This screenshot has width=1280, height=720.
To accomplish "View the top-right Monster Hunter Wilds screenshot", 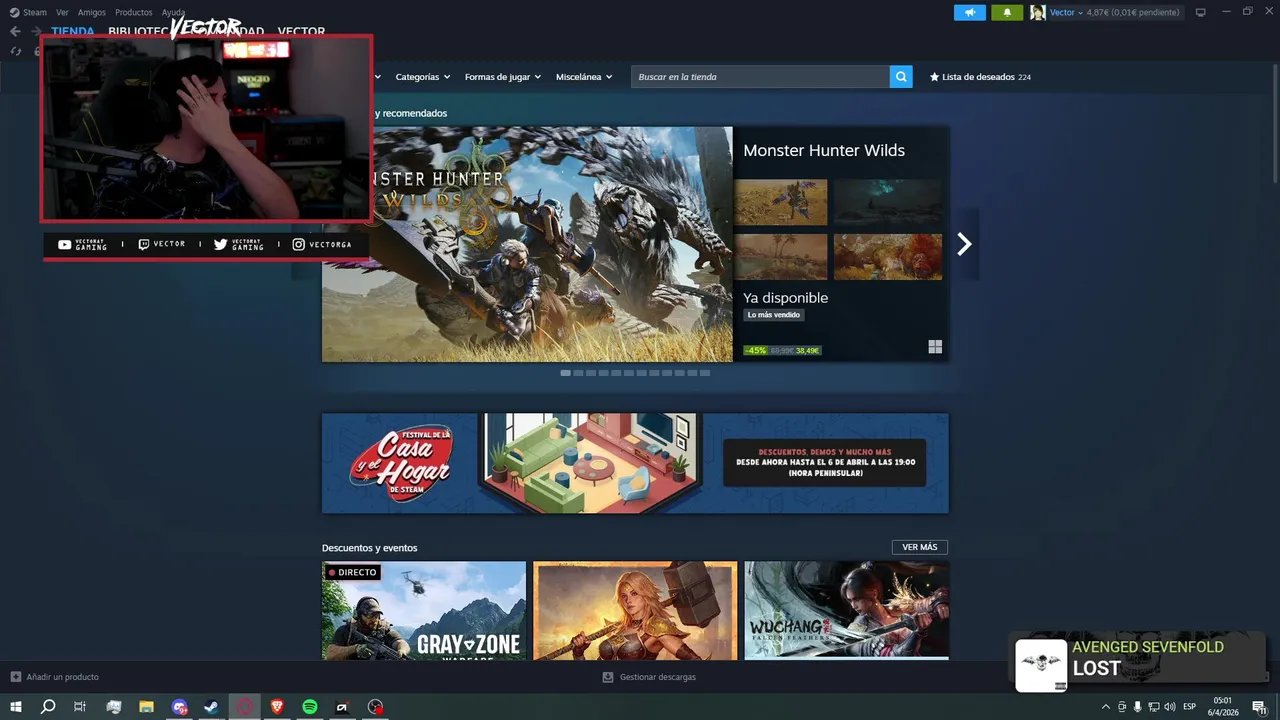I will 888,202.
